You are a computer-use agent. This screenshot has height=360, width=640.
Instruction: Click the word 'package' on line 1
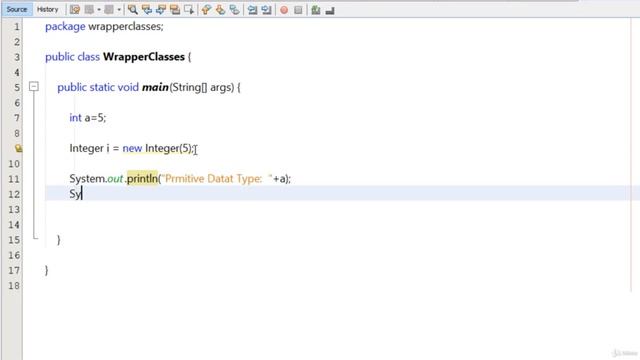[65, 27]
